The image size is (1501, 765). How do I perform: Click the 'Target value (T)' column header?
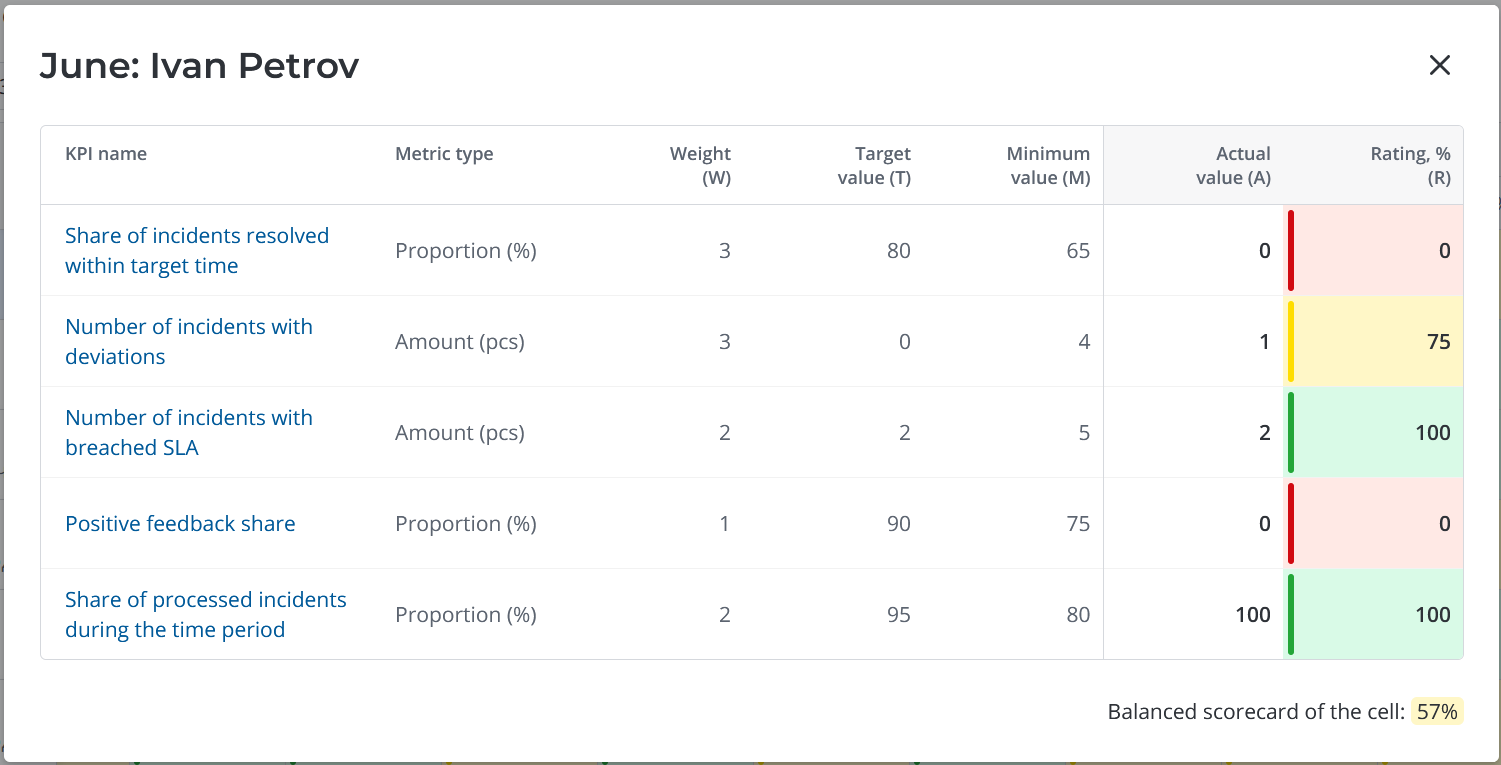coord(875,166)
